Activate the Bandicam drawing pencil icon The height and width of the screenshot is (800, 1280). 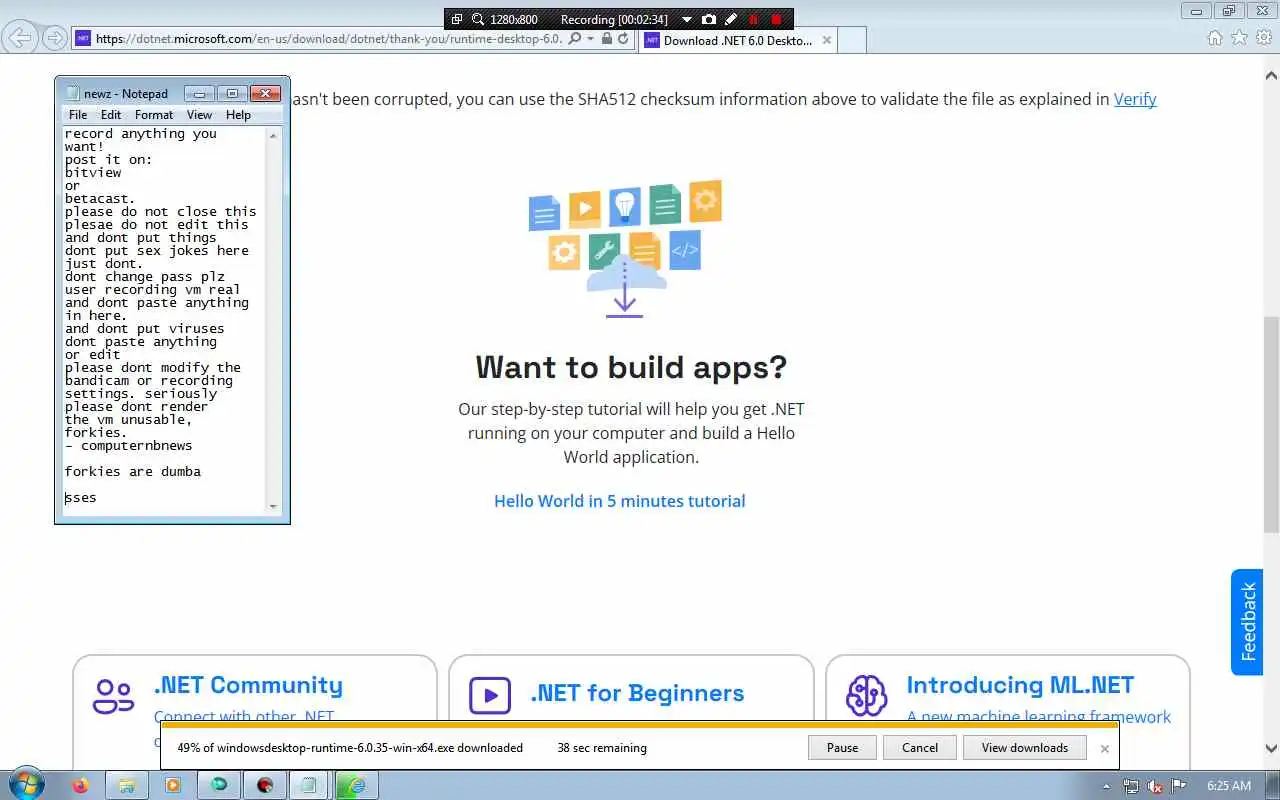click(x=731, y=19)
